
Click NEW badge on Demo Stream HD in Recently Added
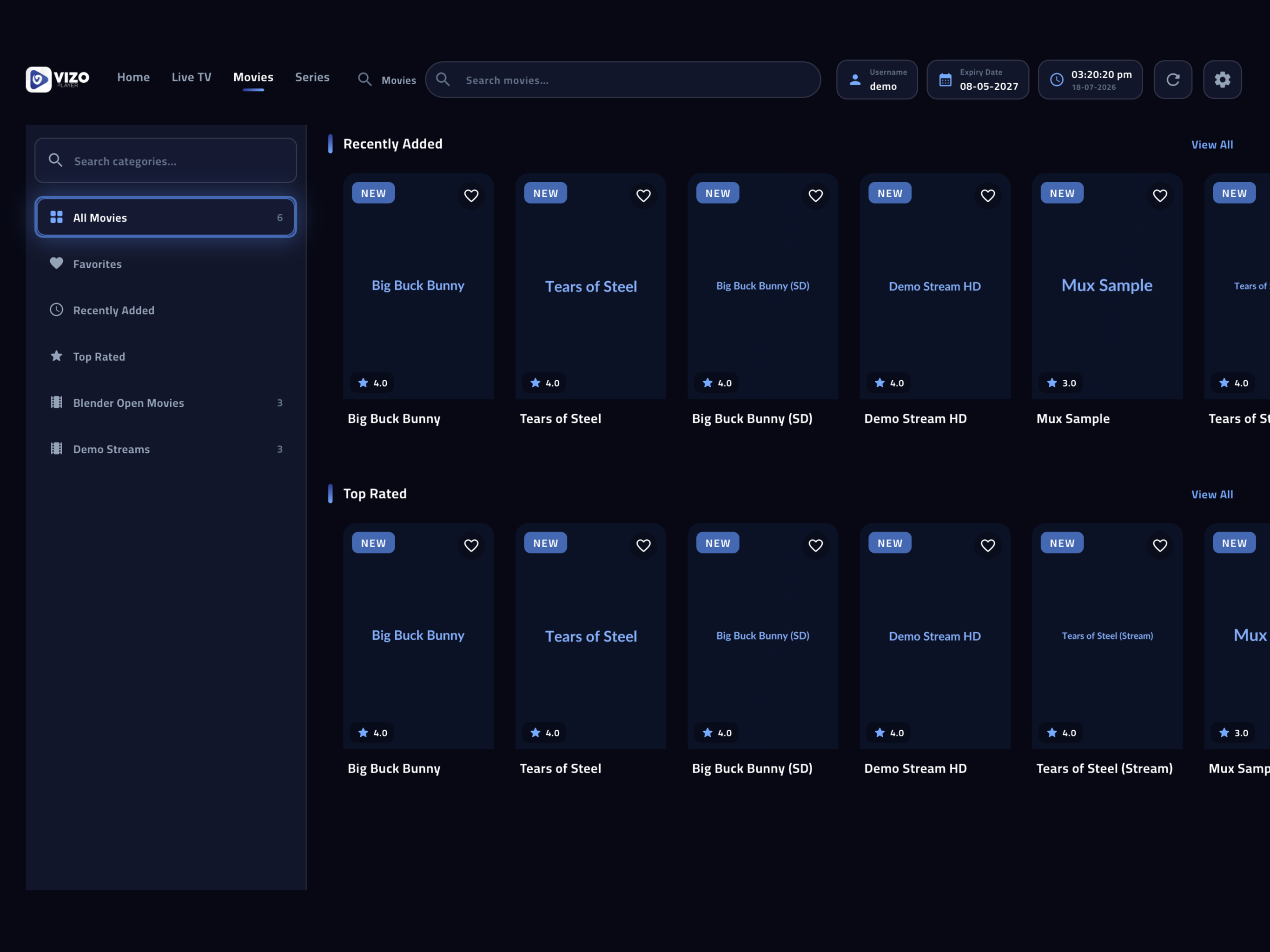pos(889,193)
